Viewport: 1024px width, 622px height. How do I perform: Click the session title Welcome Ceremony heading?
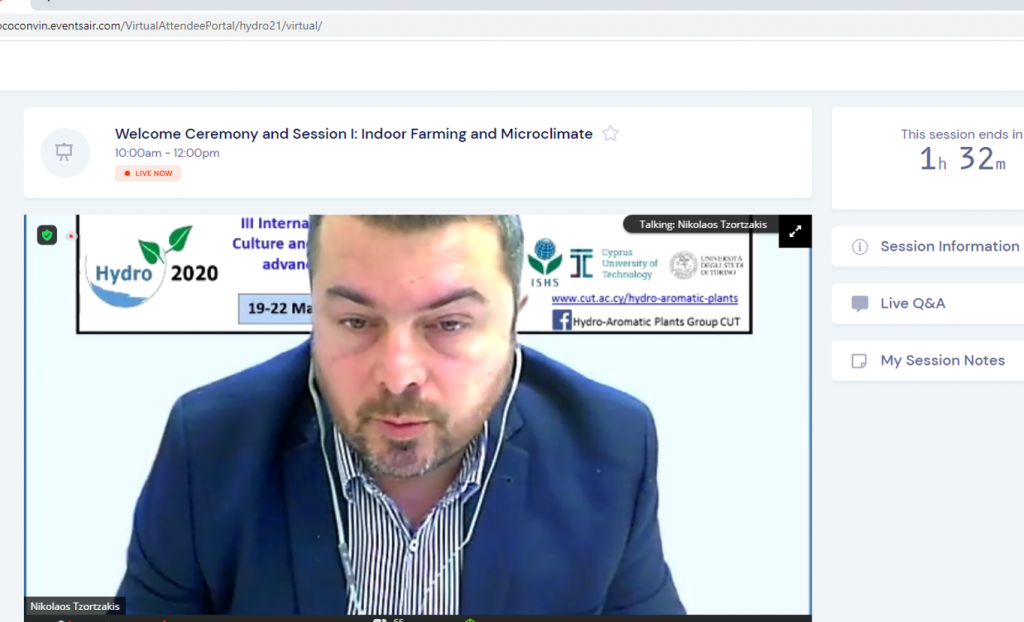coord(353,134)
